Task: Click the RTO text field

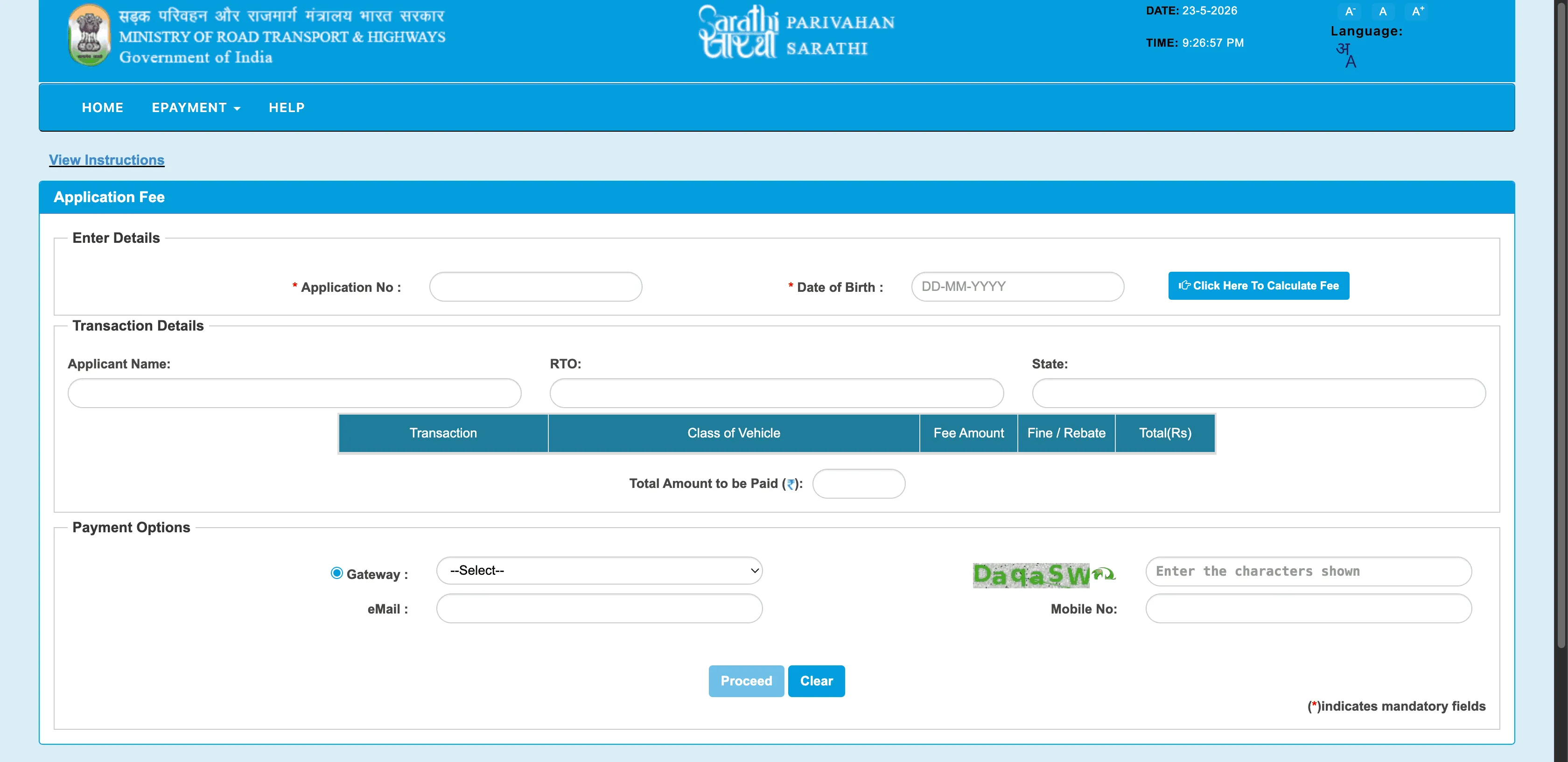Action: coord(777,394)
